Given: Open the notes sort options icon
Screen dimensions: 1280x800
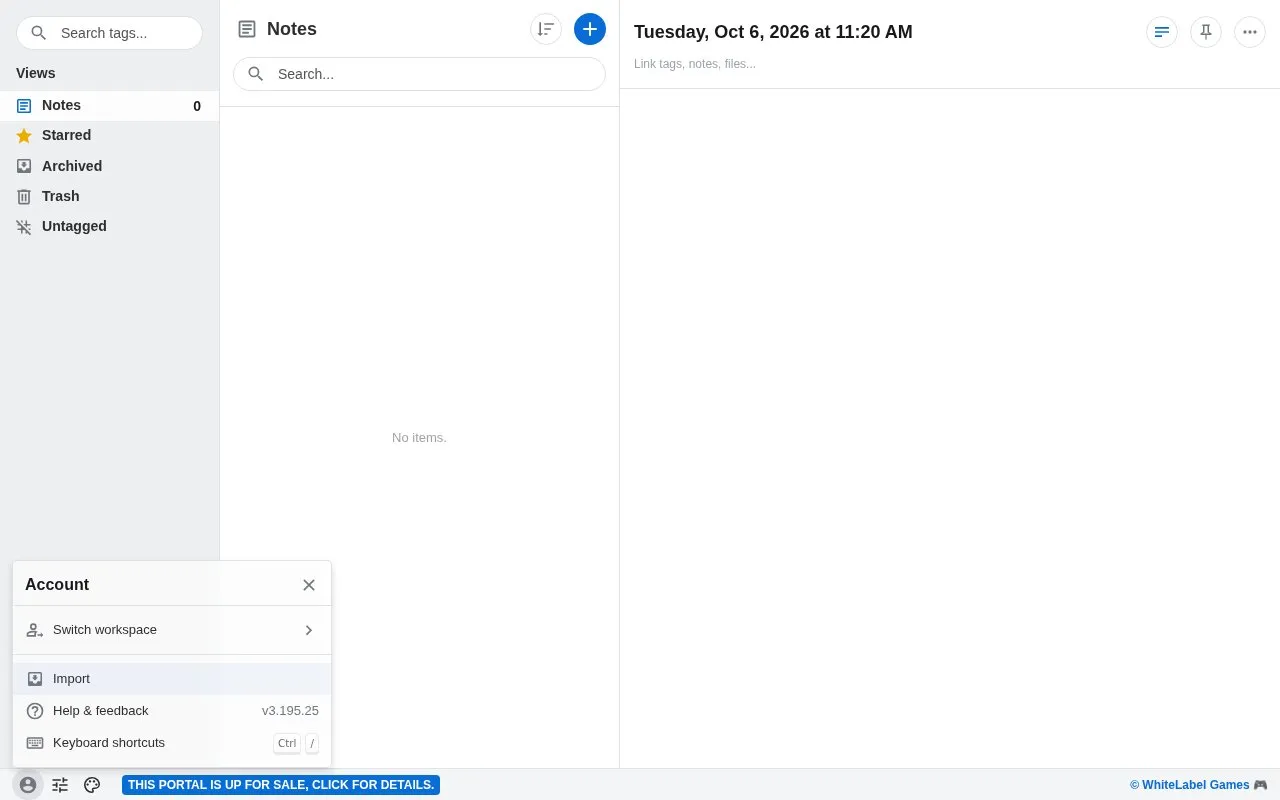Looking at the screenshot, I should pos(546,29).
